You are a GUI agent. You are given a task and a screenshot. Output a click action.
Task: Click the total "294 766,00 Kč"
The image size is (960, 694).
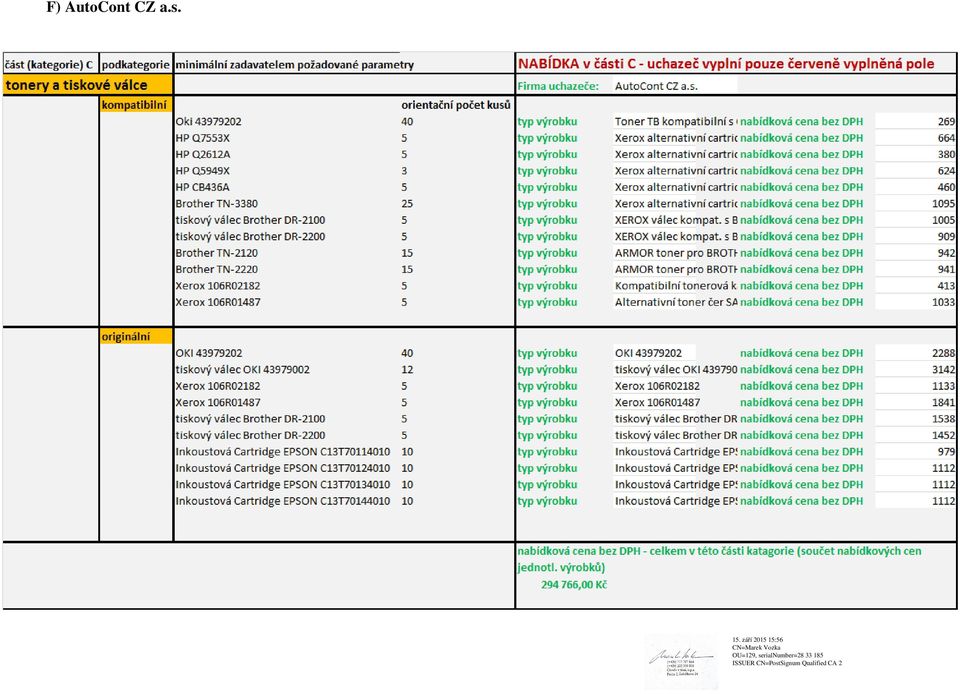pos(574,585)
